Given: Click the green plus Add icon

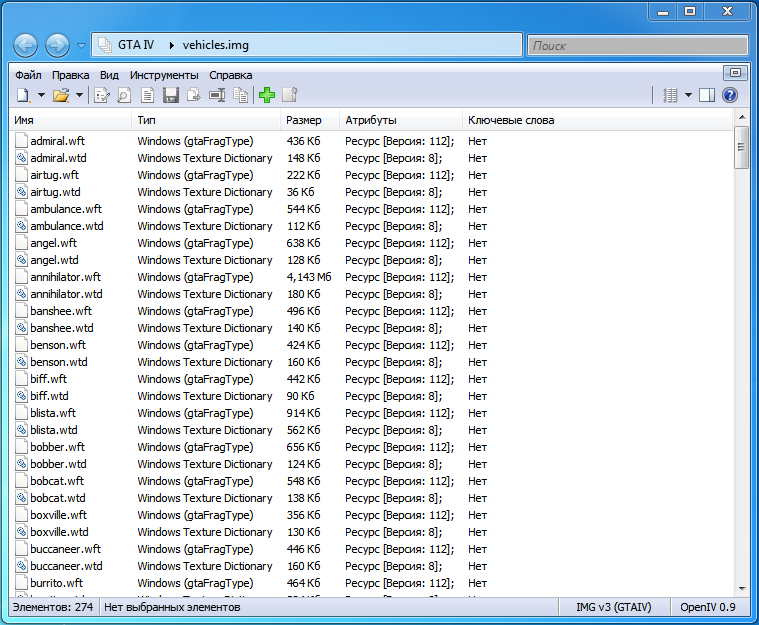Looking at the screenshot, I should coord(267,95).
